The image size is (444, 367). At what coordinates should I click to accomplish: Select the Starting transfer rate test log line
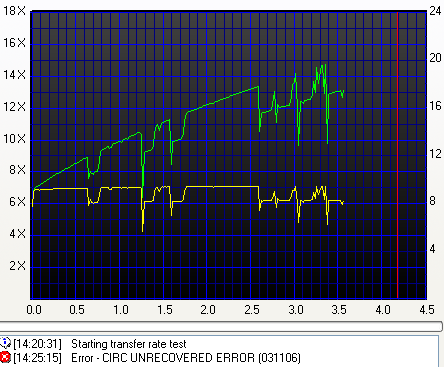93,344
